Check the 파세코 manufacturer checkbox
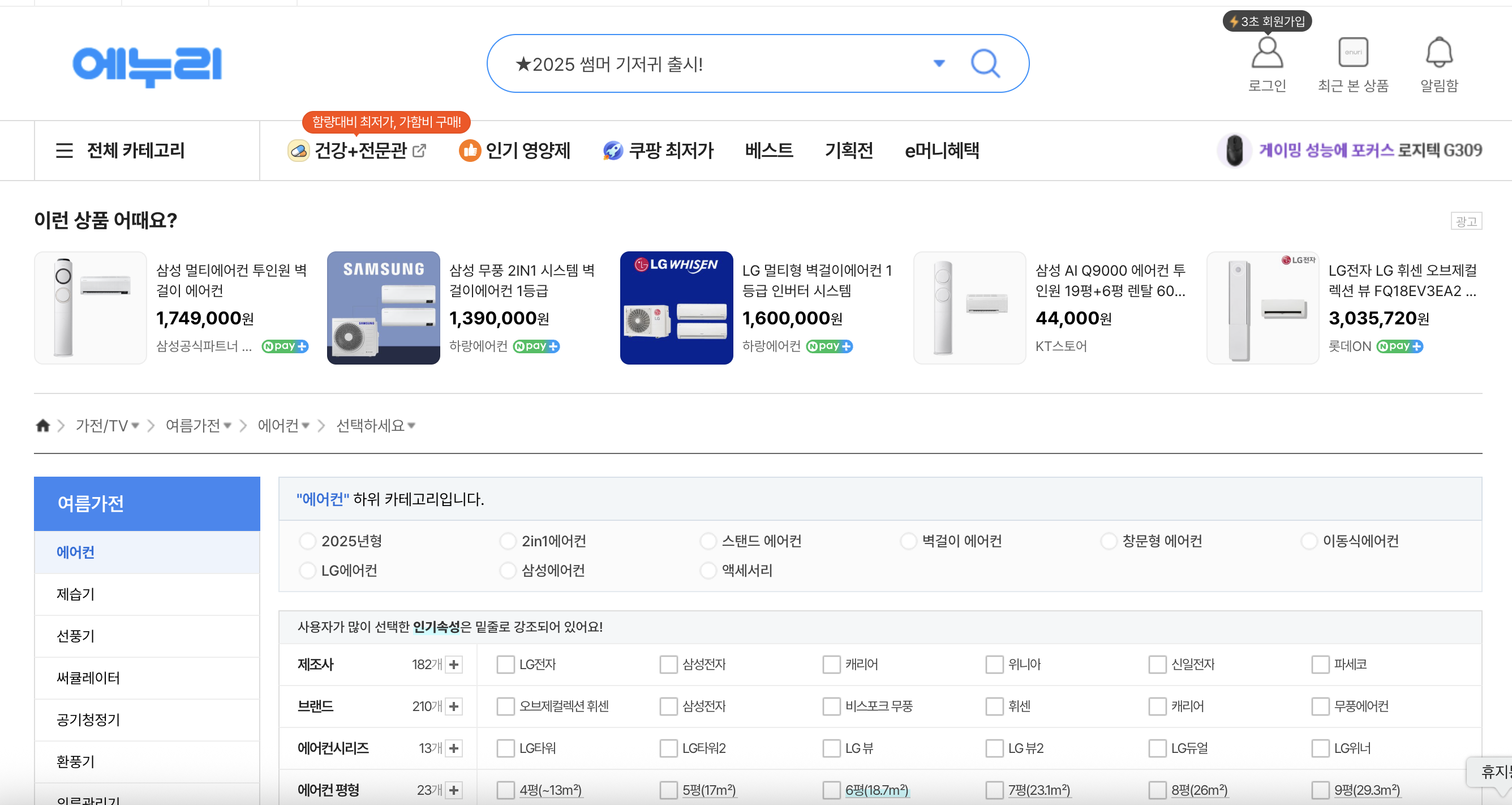 coord(1320,665)
